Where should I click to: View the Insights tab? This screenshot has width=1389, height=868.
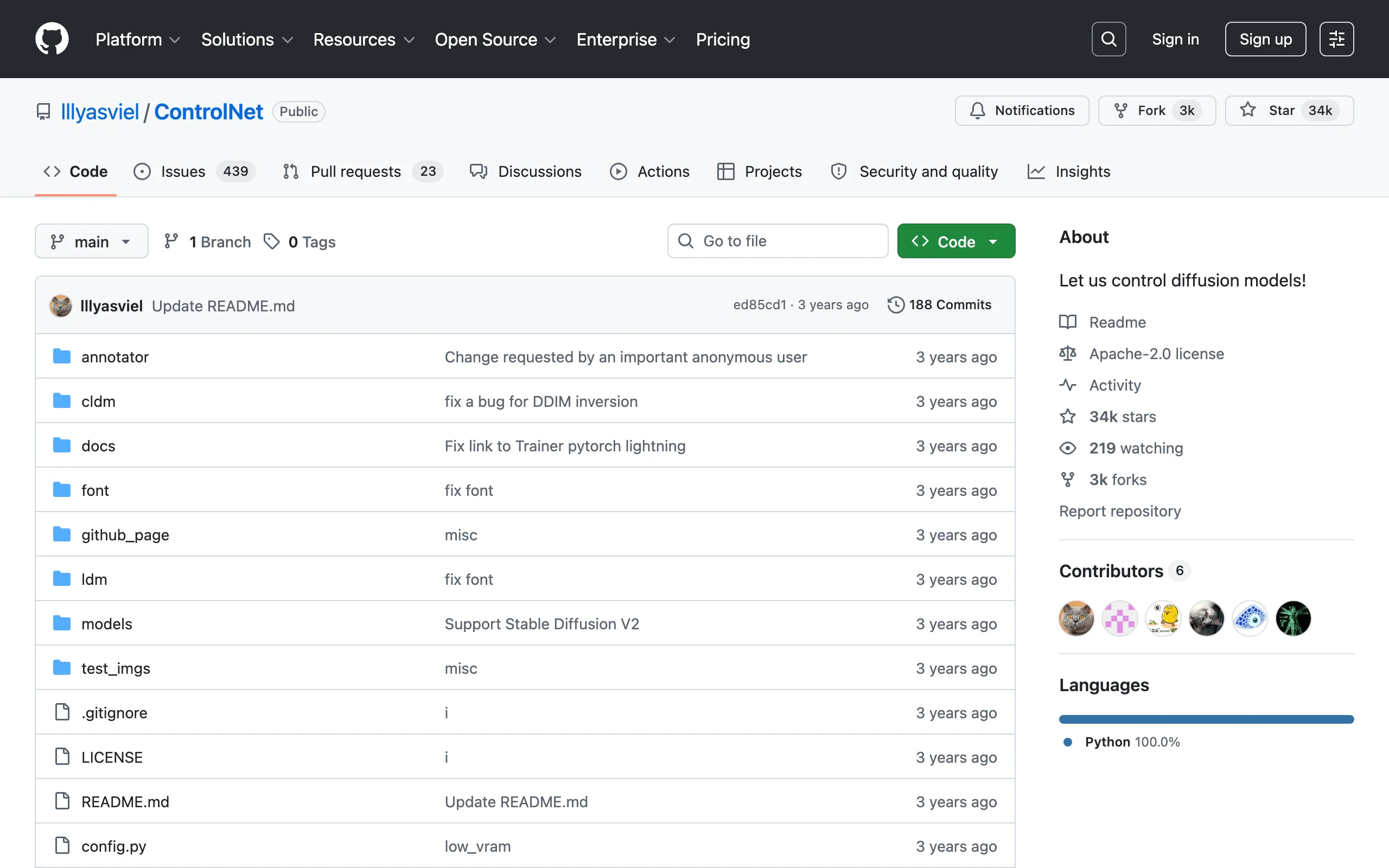[1069, 171]
